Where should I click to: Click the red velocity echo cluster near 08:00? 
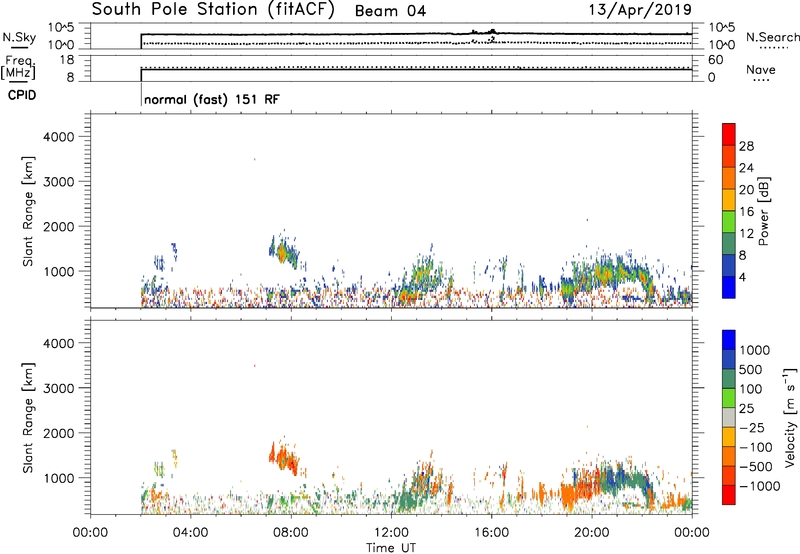tap(283, 457)
